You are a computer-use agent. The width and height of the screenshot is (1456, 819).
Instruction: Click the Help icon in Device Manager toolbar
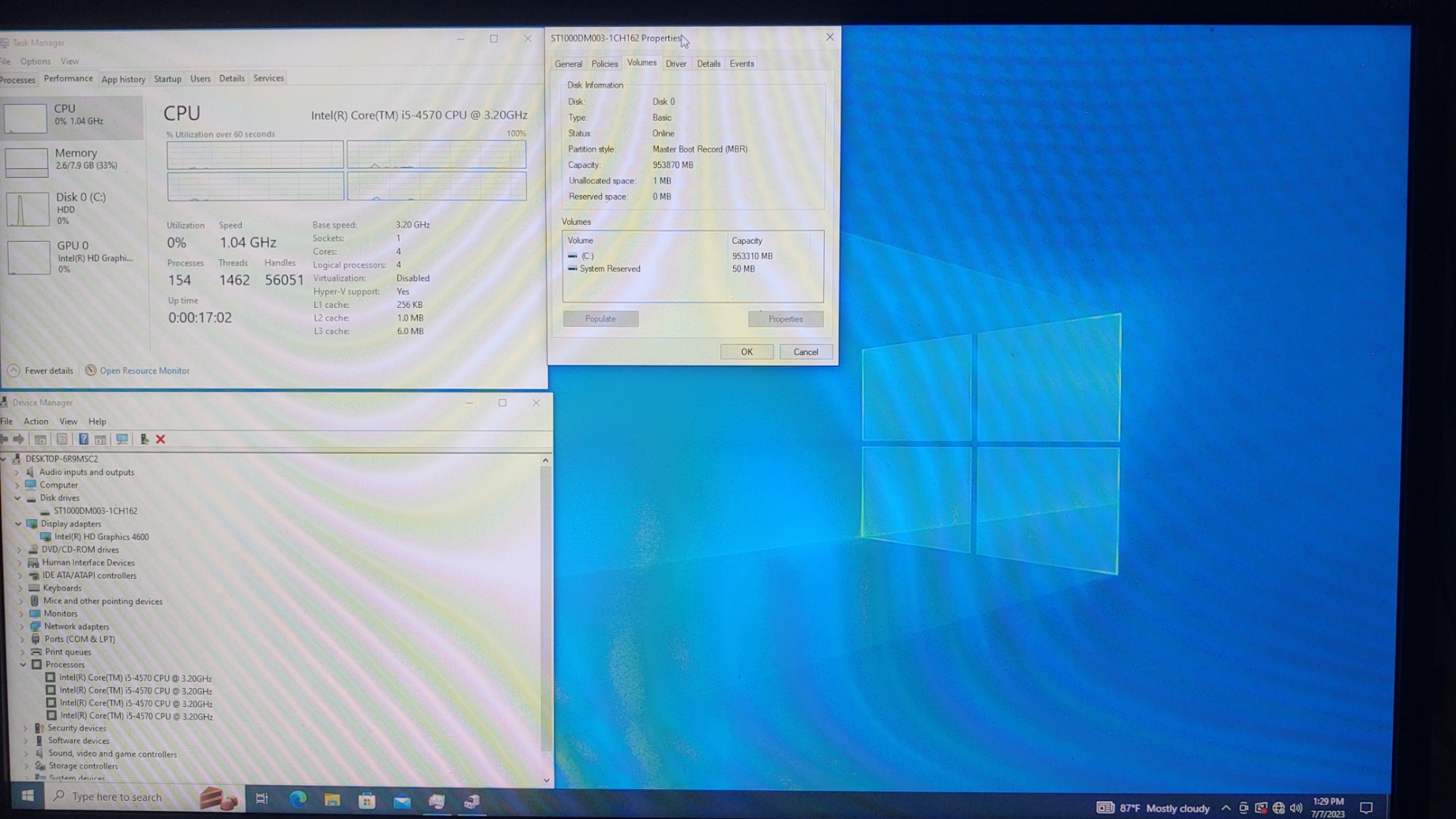[83, 439]
